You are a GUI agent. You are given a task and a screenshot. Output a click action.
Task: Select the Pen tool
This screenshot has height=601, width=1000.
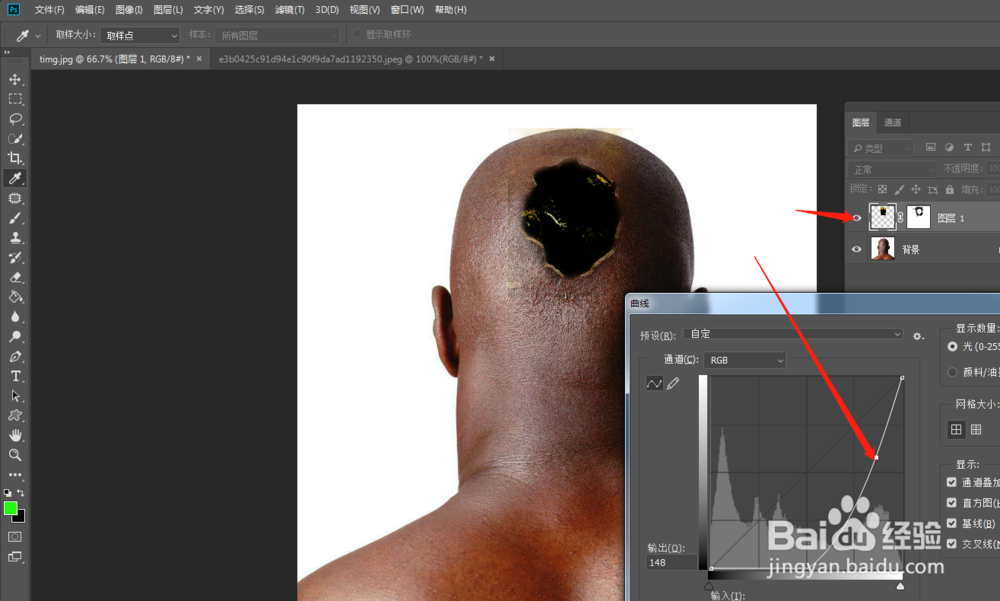tap(15, 357)
